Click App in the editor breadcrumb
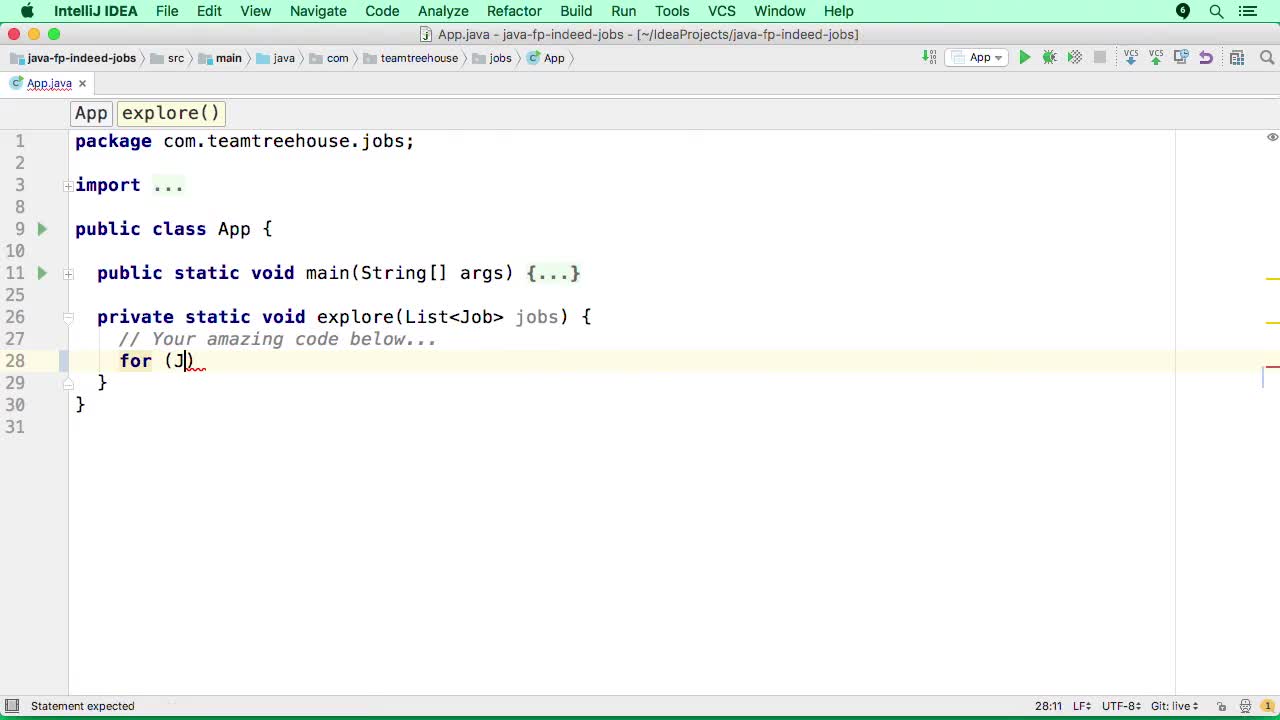 point(91,113)
